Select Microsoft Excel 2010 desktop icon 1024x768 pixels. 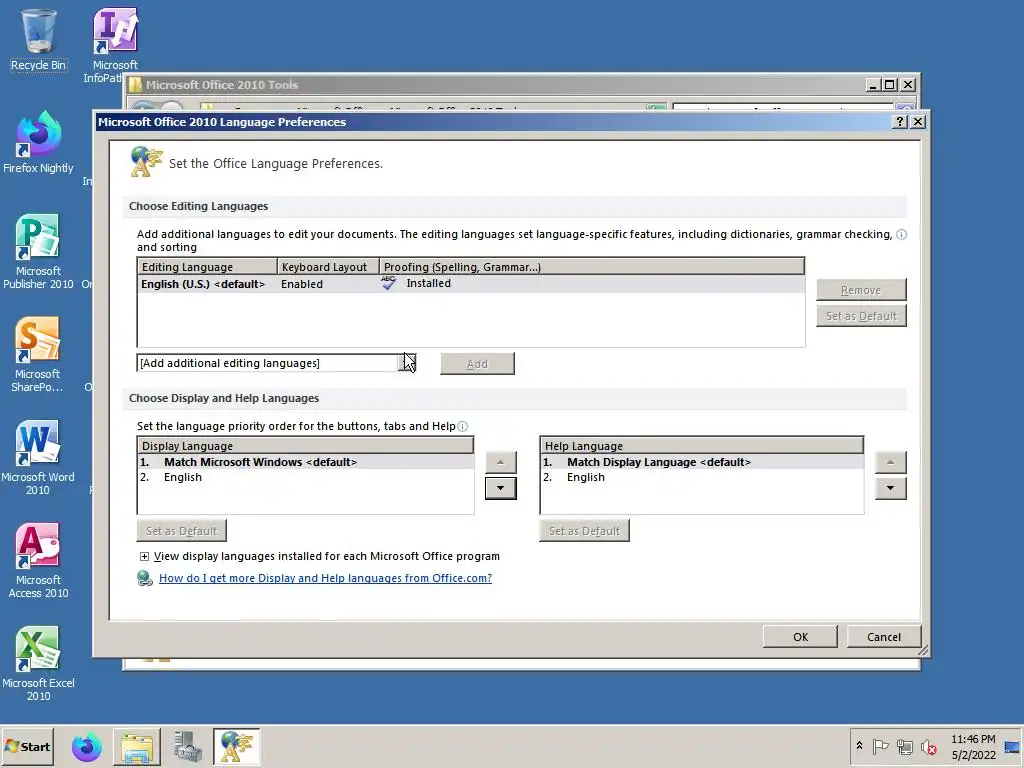(x=38, y=664)
